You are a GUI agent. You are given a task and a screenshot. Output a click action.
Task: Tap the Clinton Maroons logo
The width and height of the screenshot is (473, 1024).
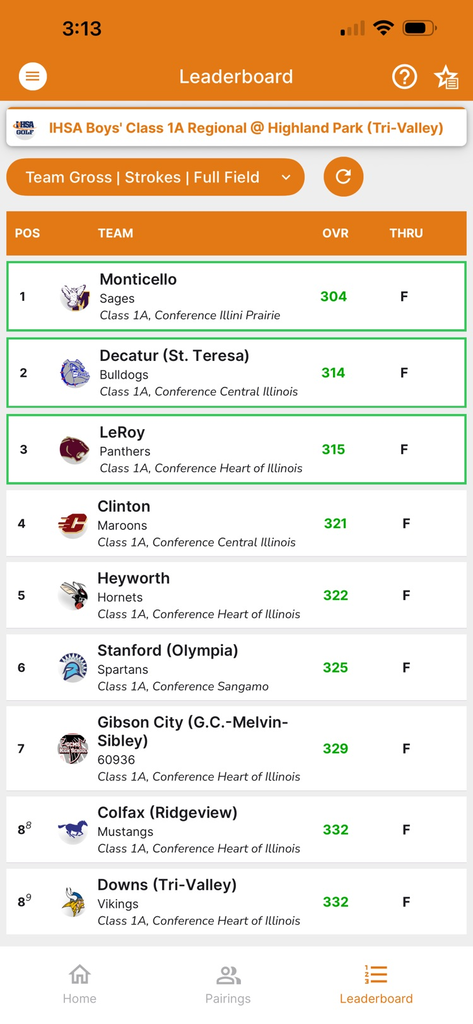(x=73, y=524)
